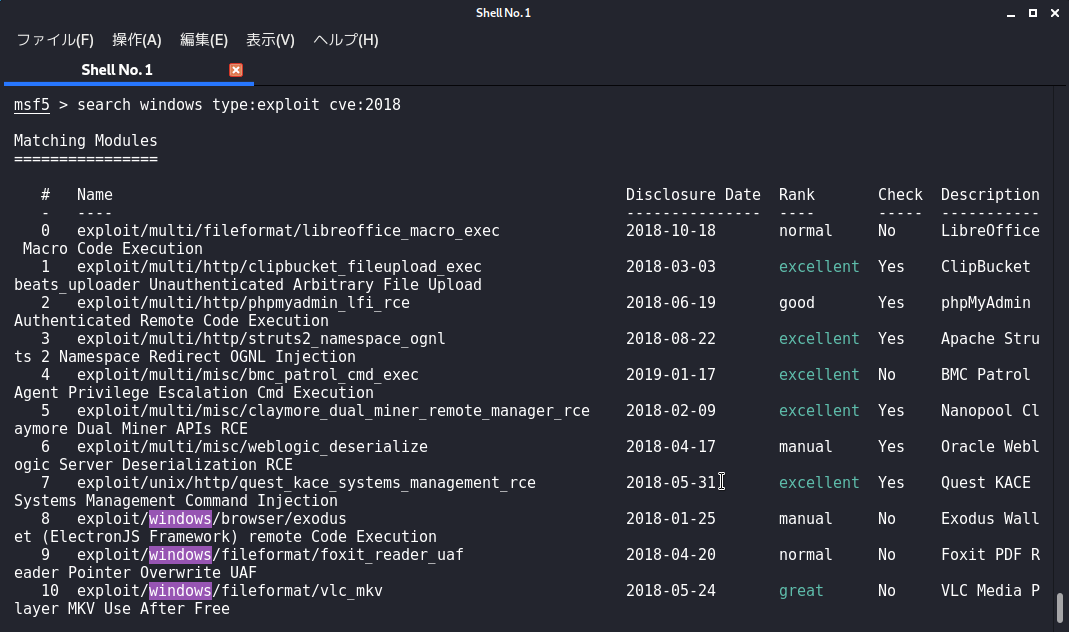The width and height of the screenshot is (1069, 632).
Task: Click exploit/multi/http/clipbucket_fileupload_exec module name
Action: pos(280,267)
